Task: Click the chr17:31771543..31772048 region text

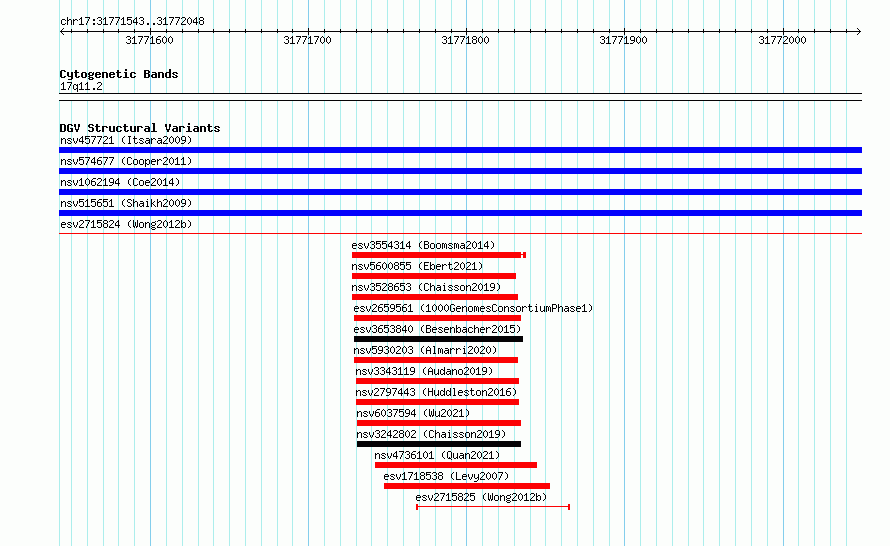Action: 132,21
